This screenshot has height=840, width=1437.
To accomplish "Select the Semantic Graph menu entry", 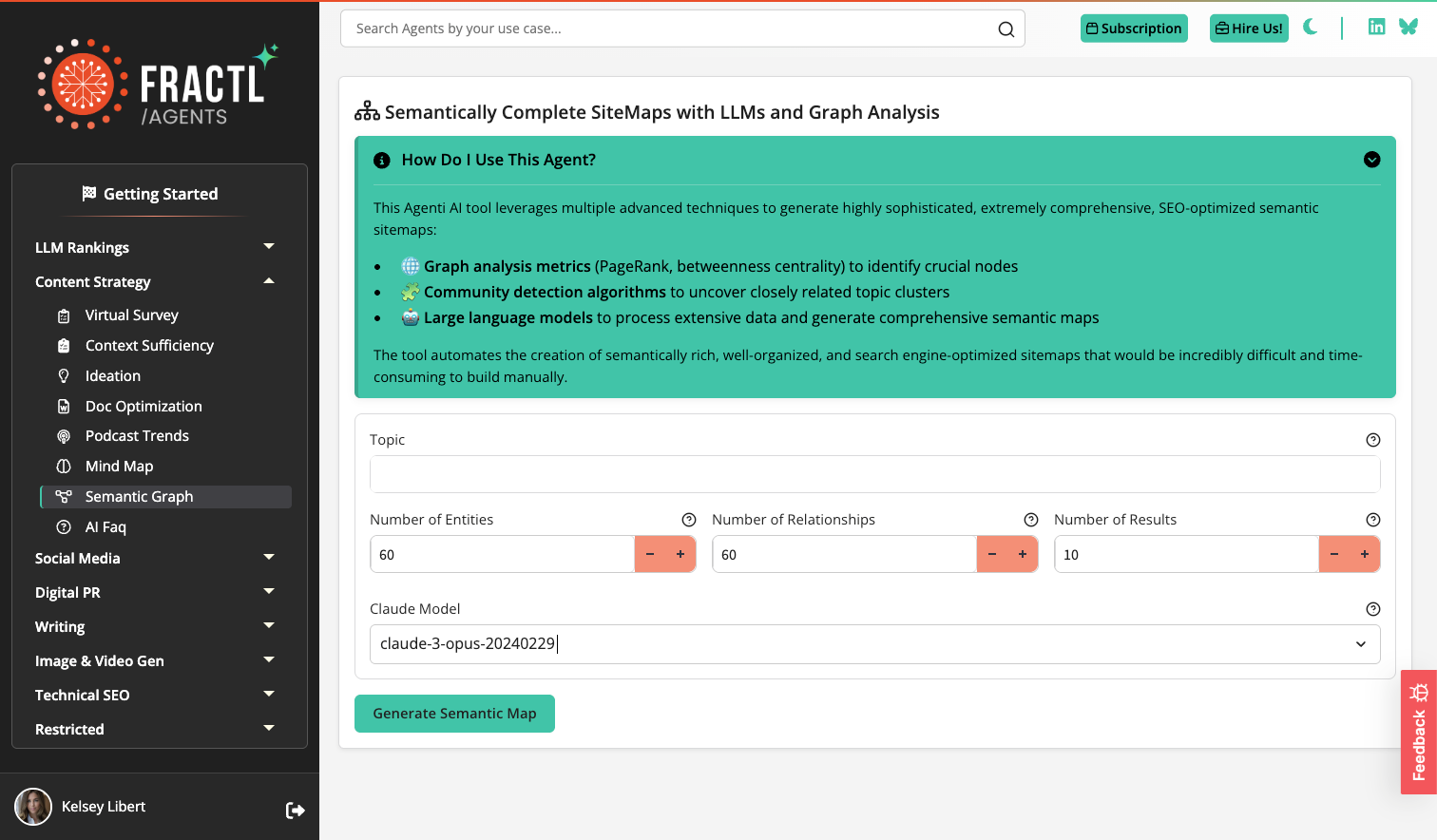I will click(139, 496).
